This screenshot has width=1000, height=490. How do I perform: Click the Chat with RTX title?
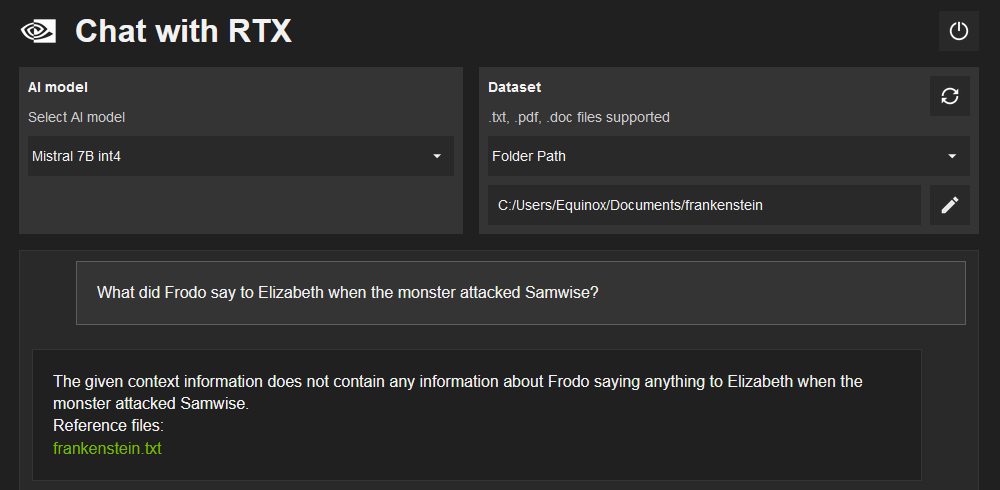tap(184, 31)
